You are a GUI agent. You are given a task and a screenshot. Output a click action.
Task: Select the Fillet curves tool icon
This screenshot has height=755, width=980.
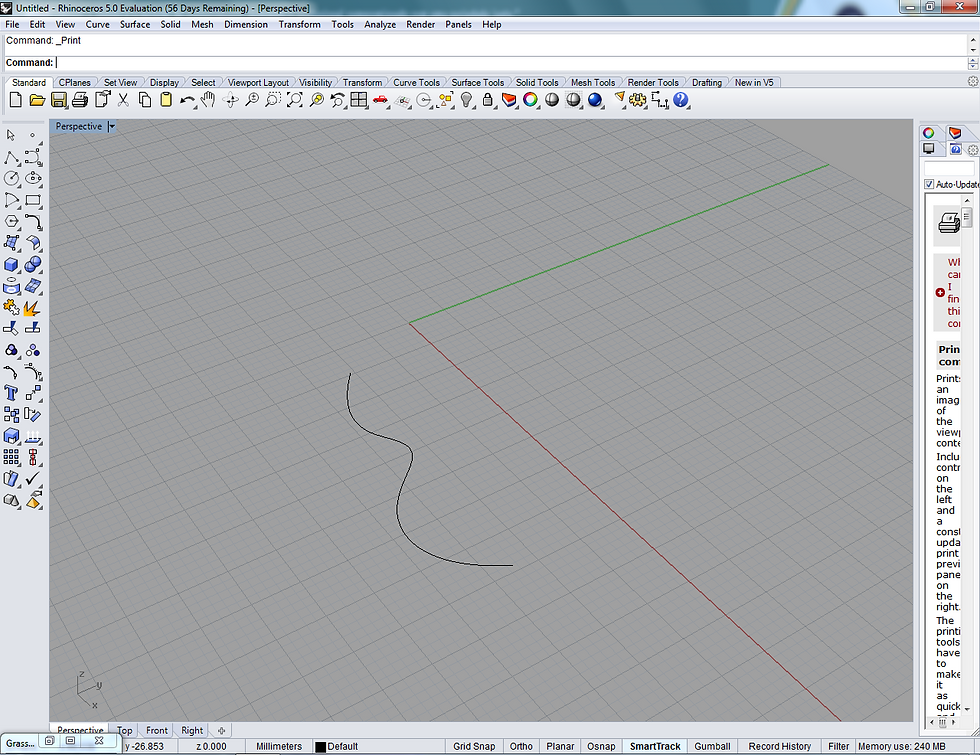33,222
